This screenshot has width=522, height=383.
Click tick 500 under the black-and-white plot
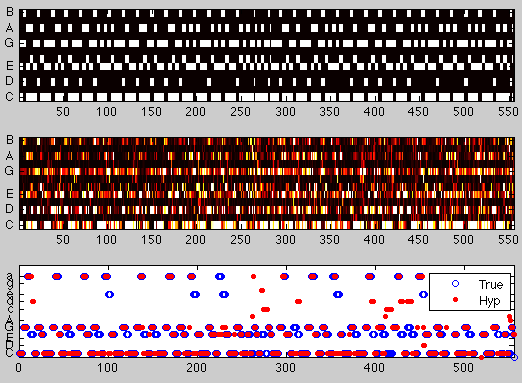click(x=463, y=112)
